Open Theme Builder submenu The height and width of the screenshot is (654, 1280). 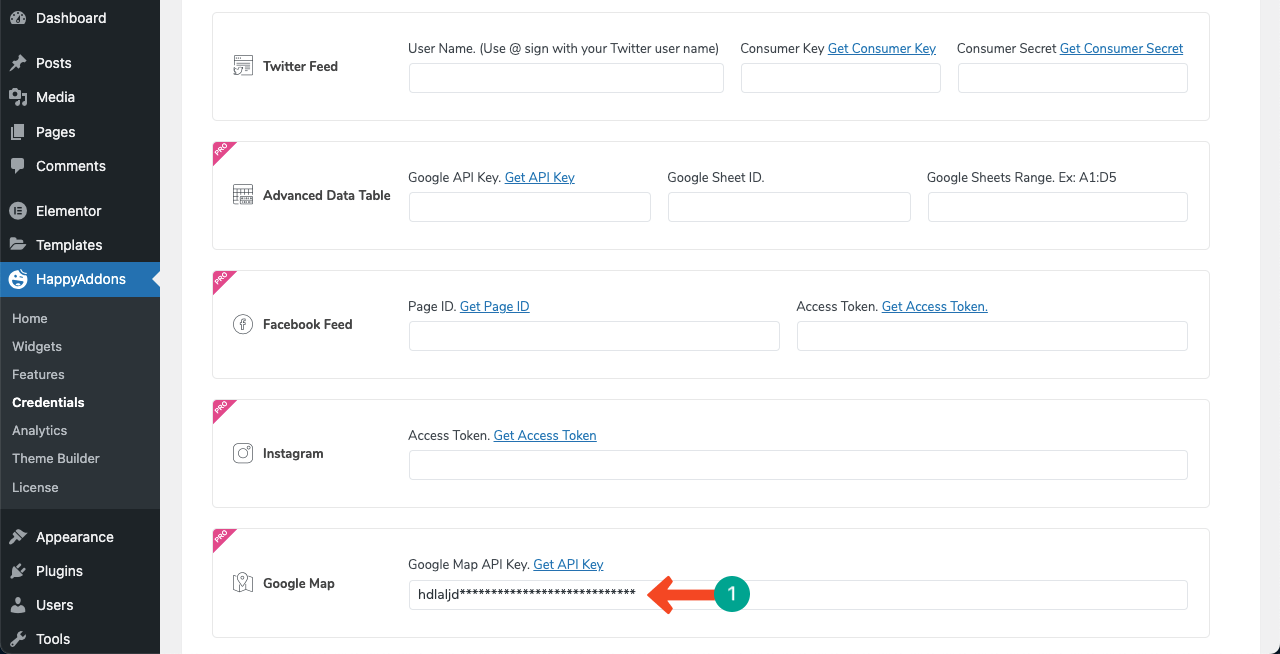coord(56,458)
